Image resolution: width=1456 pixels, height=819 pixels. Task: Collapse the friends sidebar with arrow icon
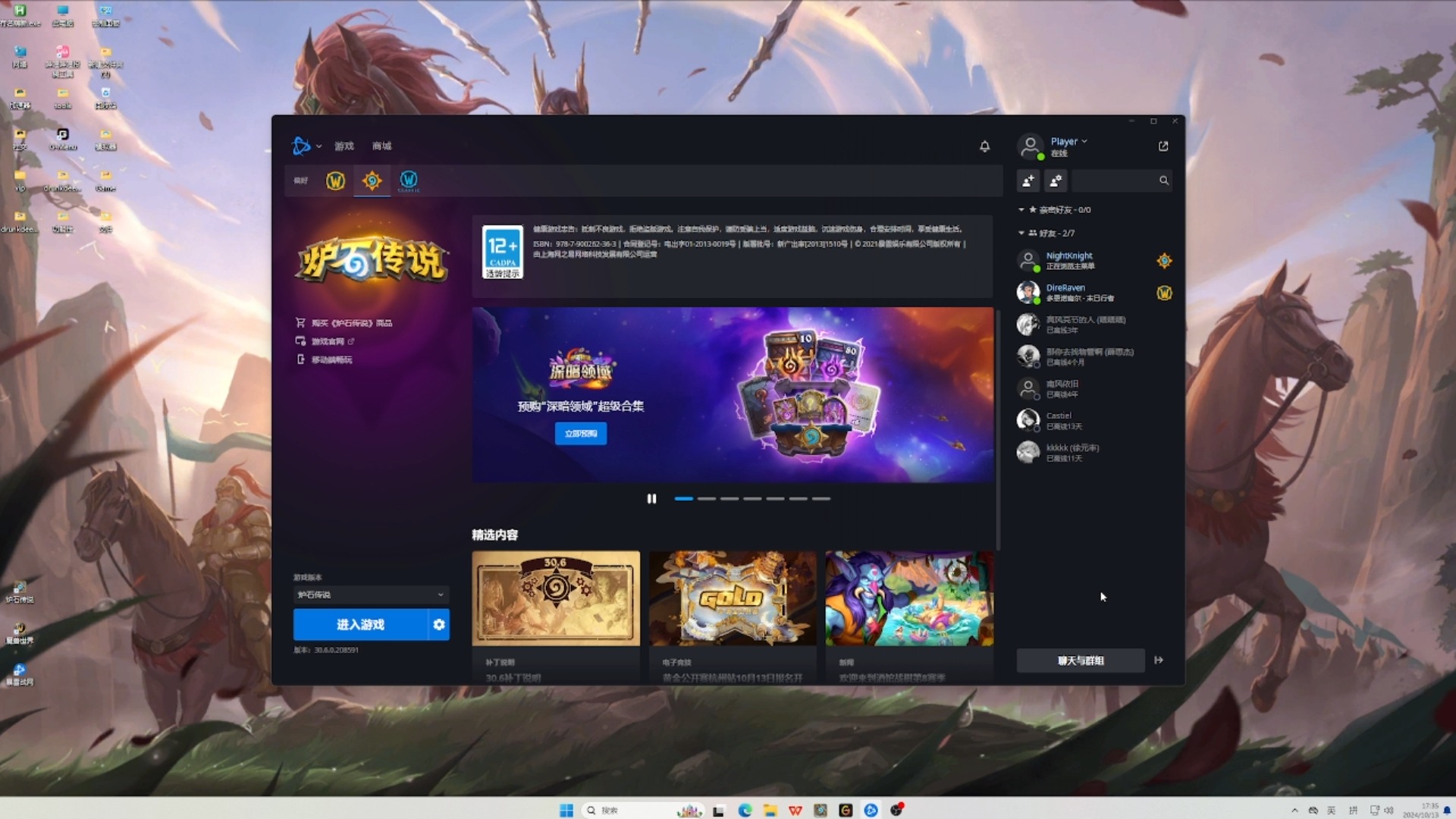1159,661
